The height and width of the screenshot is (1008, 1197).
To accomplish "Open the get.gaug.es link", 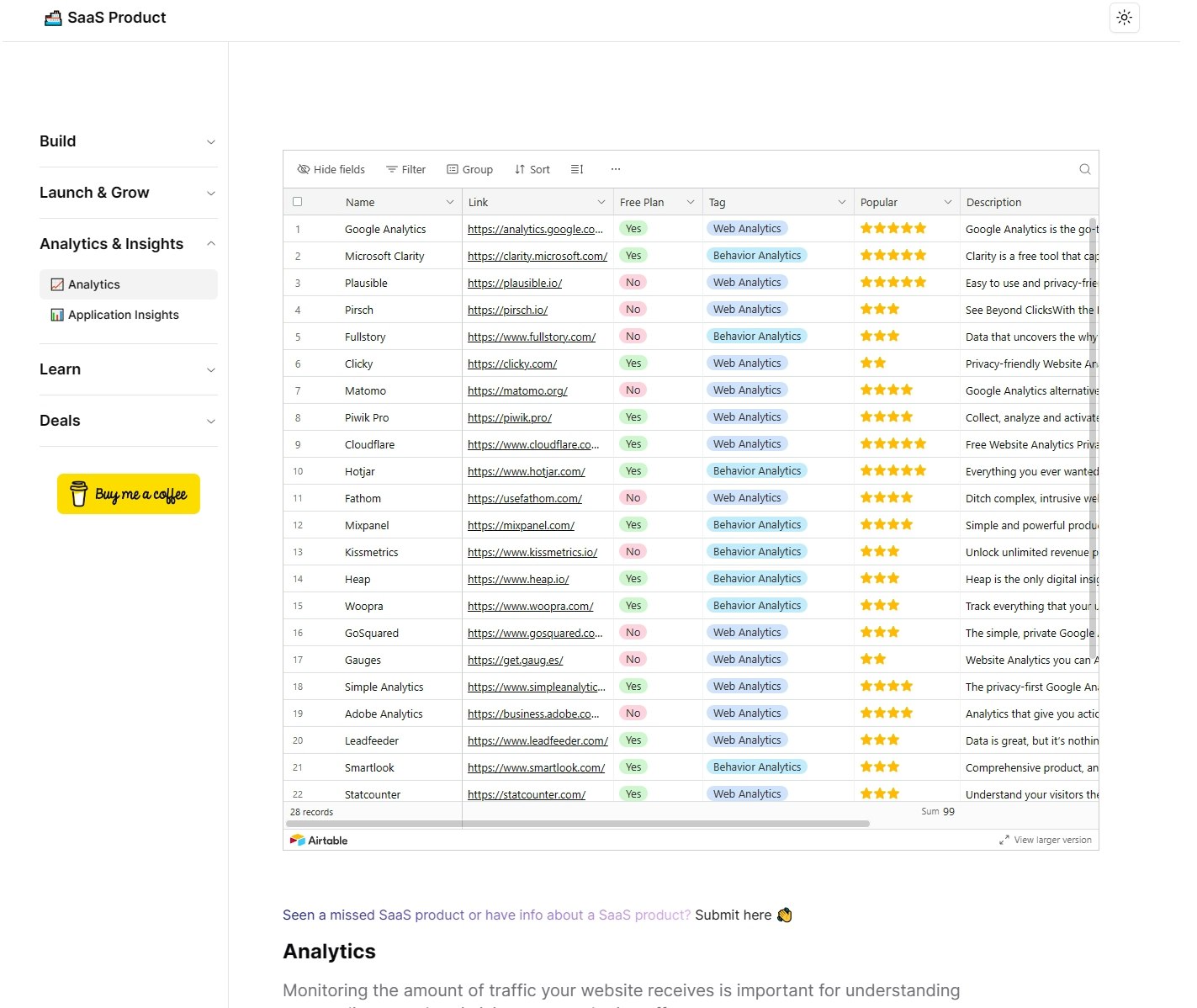I will pyautogui.click(x=516, y=660).
